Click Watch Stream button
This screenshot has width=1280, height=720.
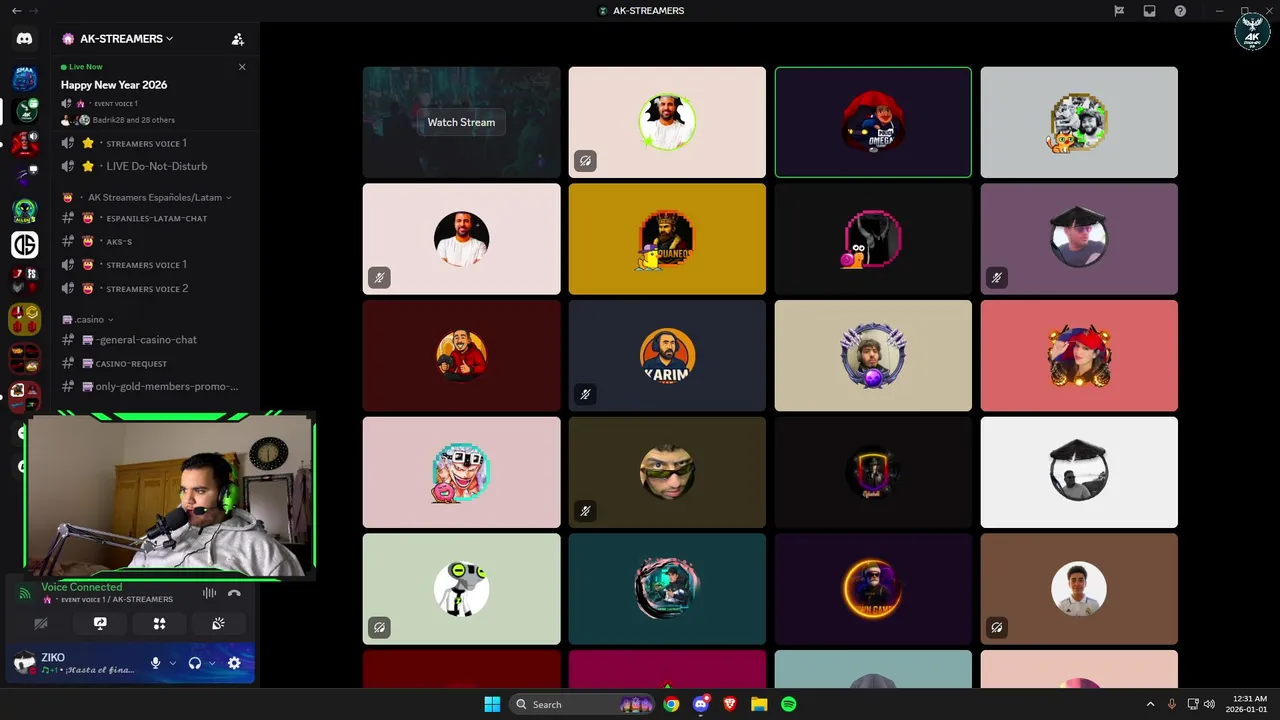click(461, 122)
